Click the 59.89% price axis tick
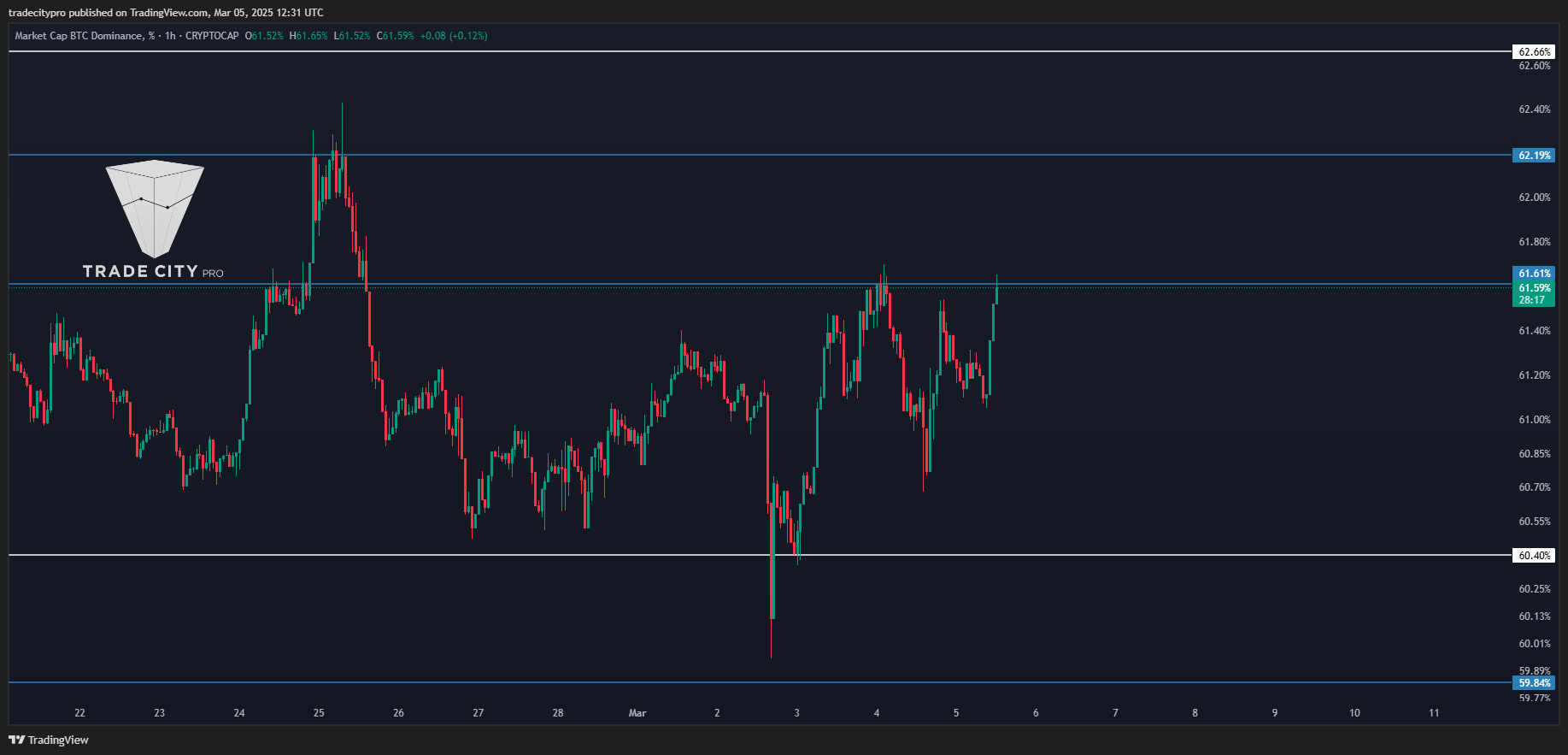This screenshot has width=1568, height=755. [1535, 671]
